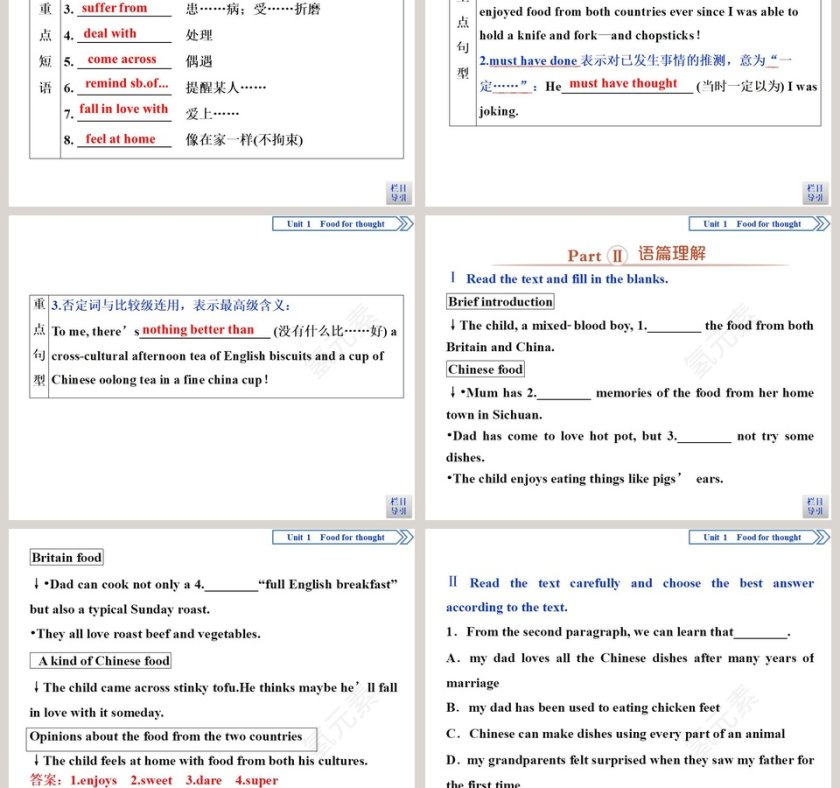
Task: Expand the header arrows on the bottom-left slide
Action: click(404, 537)
